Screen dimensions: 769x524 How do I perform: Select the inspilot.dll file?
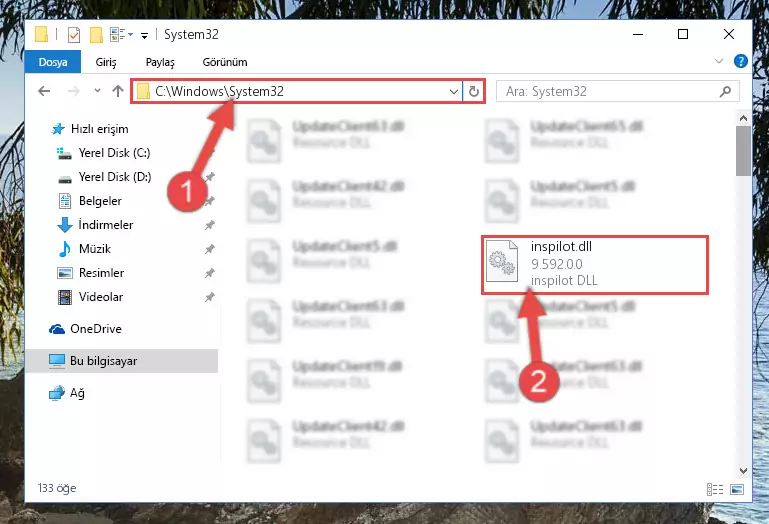(x=595, y=265)
